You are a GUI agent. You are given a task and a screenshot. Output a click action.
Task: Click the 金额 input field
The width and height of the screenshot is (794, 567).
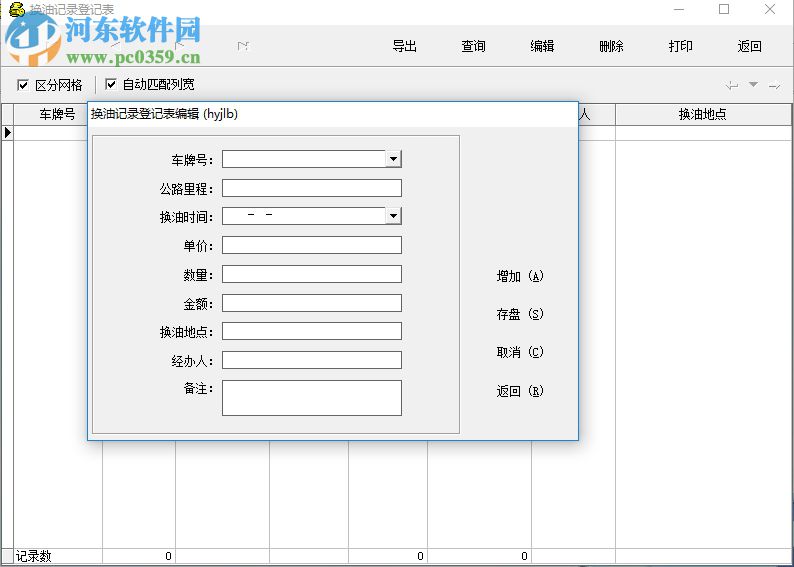click(x=312, y=303)
